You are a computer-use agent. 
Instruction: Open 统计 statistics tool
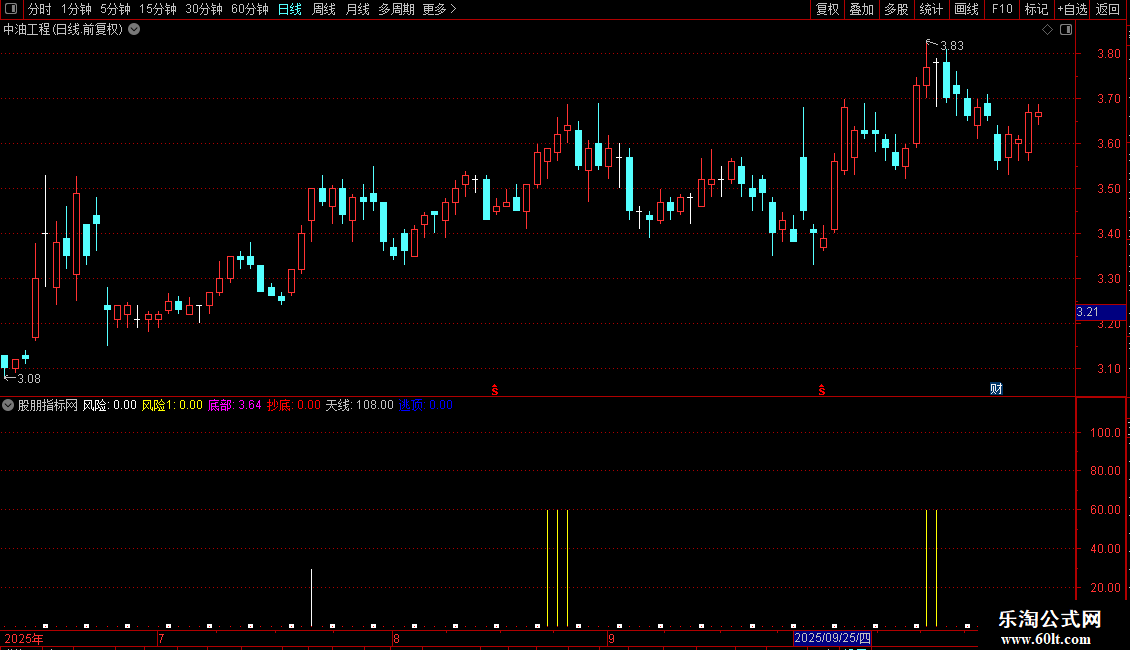coord(931,9)
